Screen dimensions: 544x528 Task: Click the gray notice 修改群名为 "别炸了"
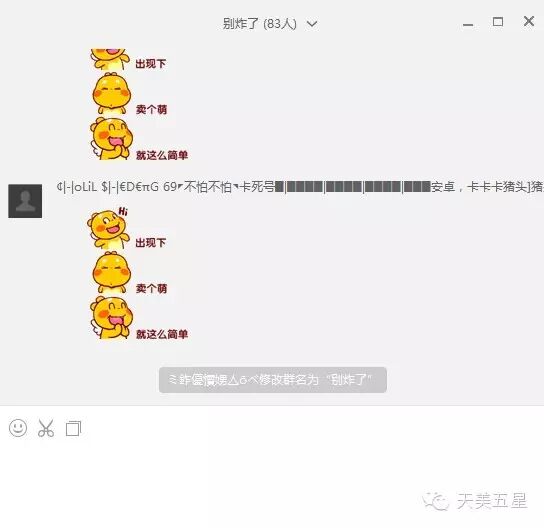tap(273, 380)
